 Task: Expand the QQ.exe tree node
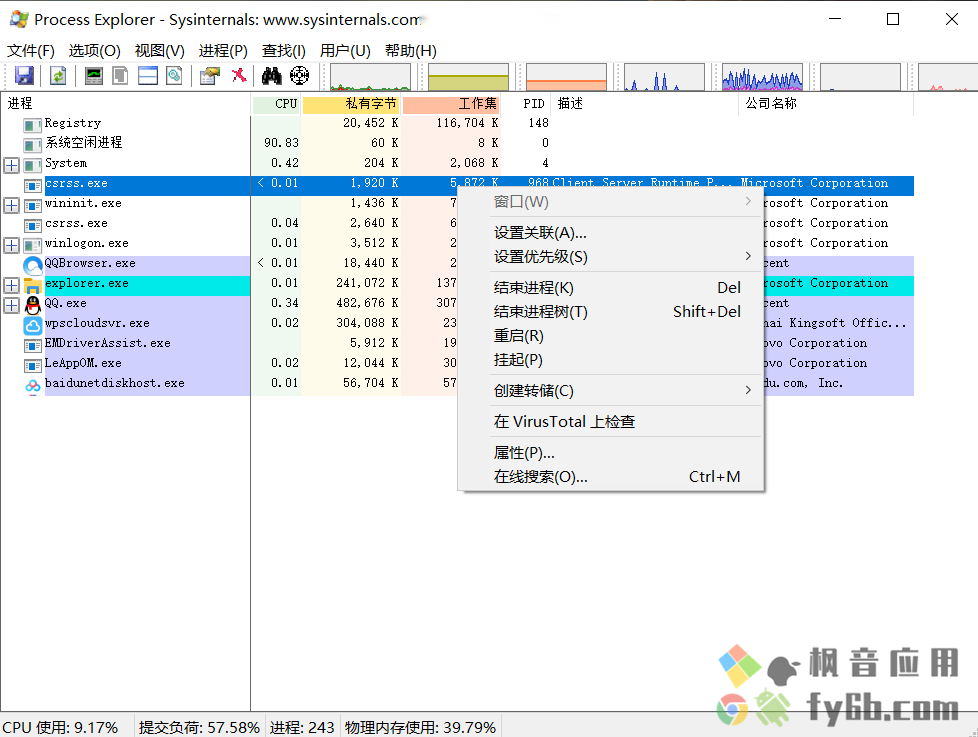point(11,305)
